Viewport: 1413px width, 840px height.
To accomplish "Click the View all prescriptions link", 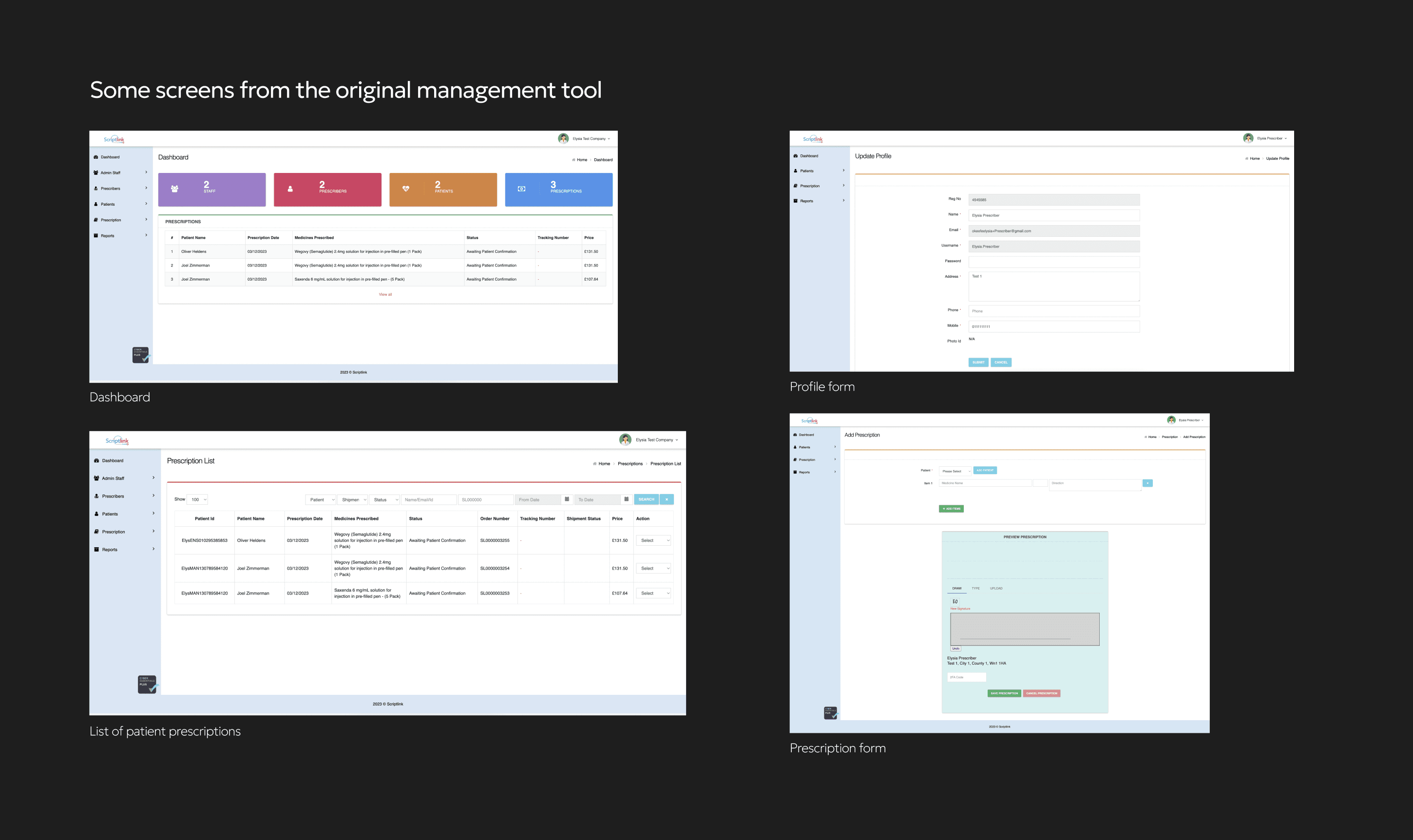I will pyautogui.click(x=385, y=294).
